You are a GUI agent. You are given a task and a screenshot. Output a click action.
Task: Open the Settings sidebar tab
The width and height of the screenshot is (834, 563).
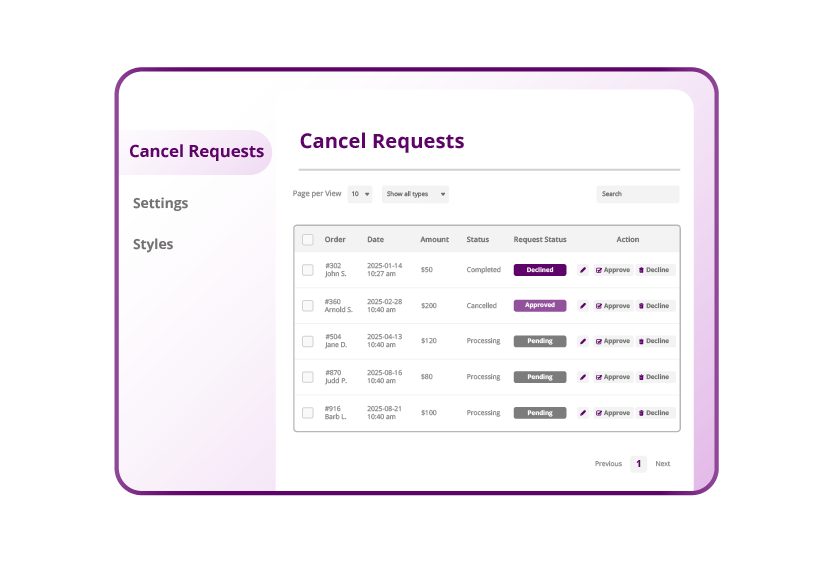[160, 203]
